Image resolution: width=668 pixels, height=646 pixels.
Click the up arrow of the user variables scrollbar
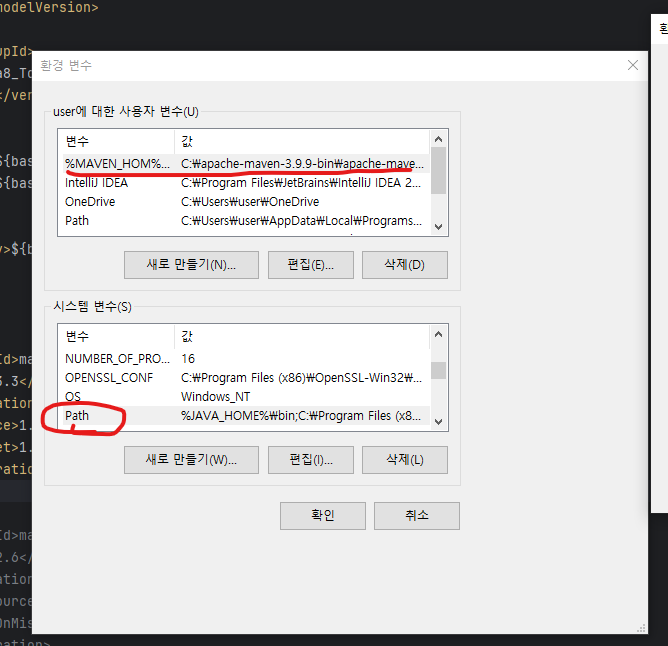pyautogui.click(x=438, y=139)
